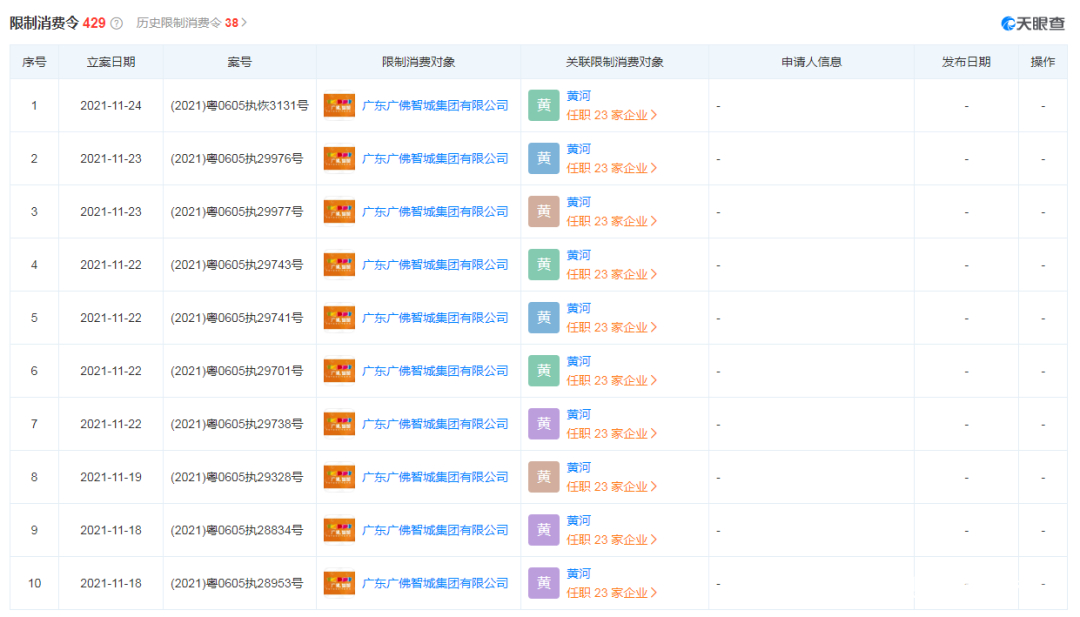Open 广东广佛智城集团有限公司 link in row 8
Viewport: 1080px width, 617px height.
(435, 477)
